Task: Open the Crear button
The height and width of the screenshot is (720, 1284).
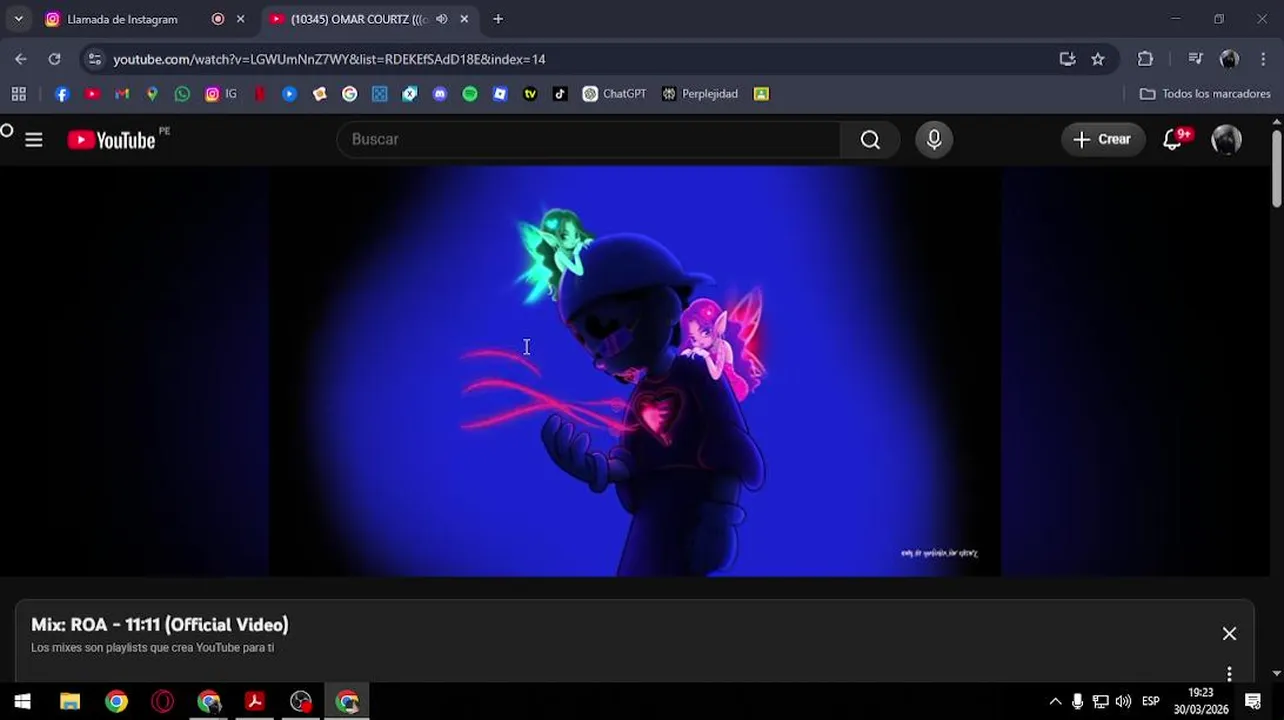Action: pyautogui.click(x=1103, y=140)
